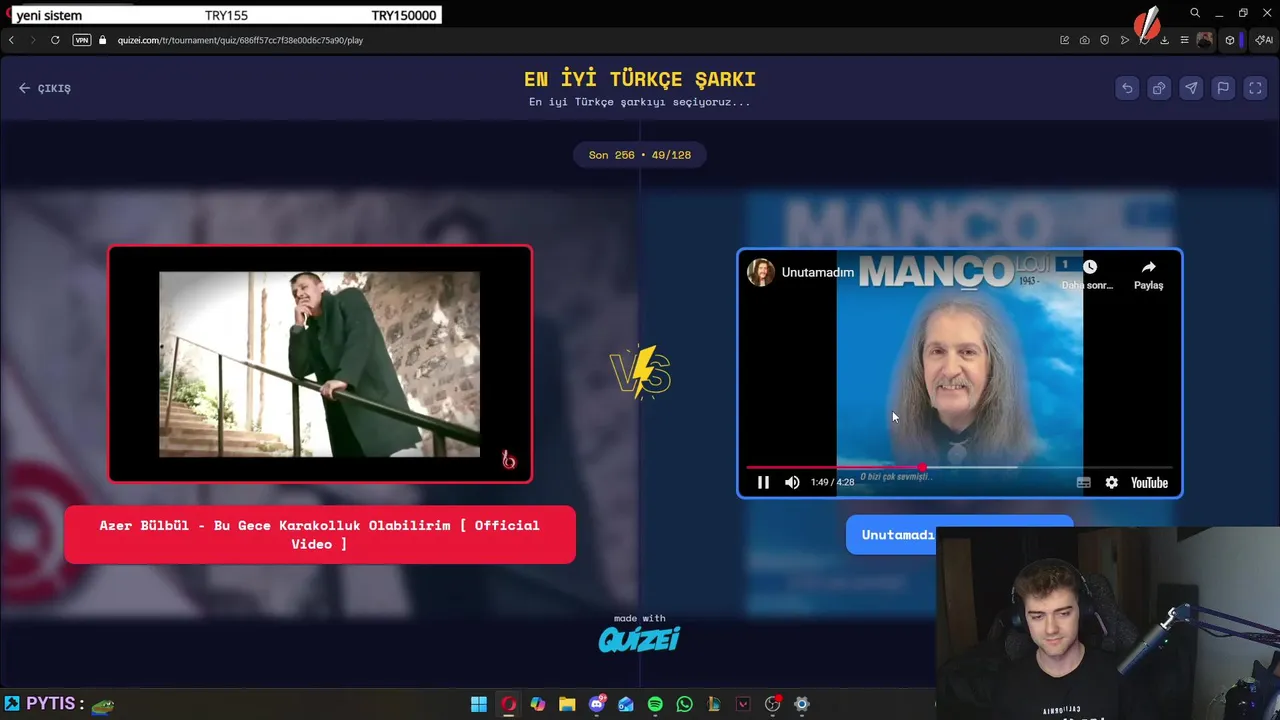Click the browser back arrow
This screenshot has width=1280, height=720.
tap(11, 40)
